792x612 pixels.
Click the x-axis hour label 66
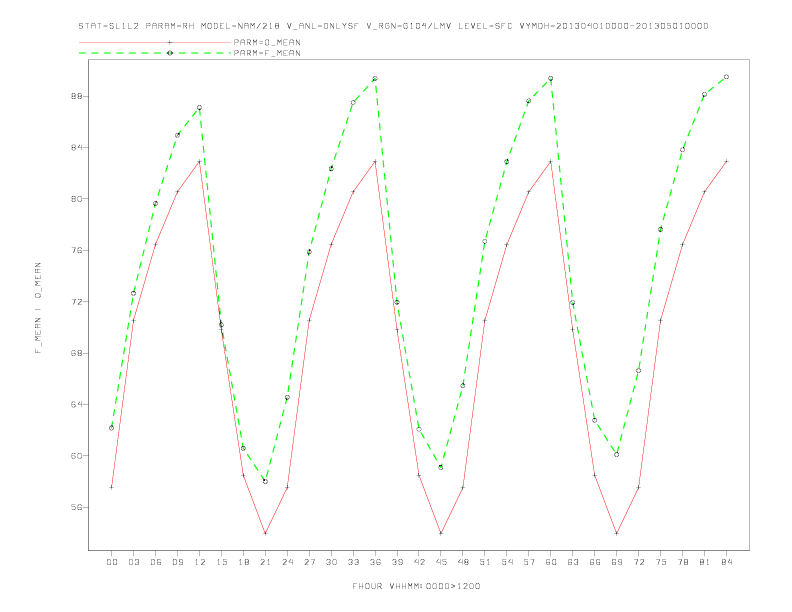[x=595, y=562]
